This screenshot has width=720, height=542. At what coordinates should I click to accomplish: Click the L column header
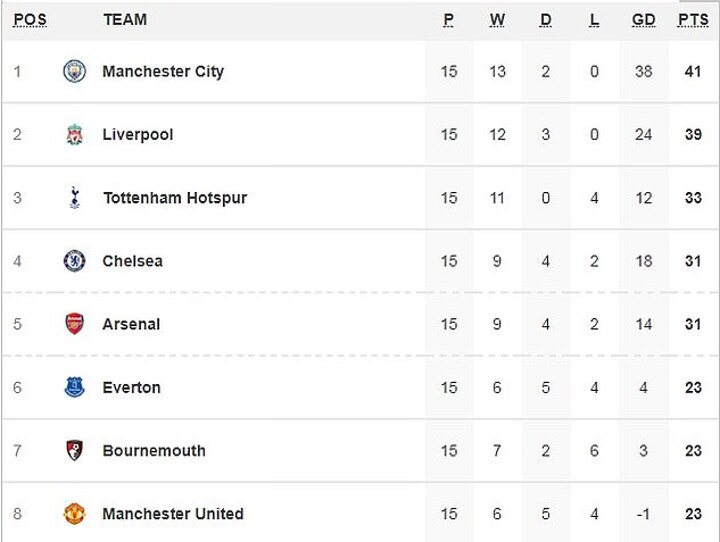pyautogui.click(x=594, y=20)
